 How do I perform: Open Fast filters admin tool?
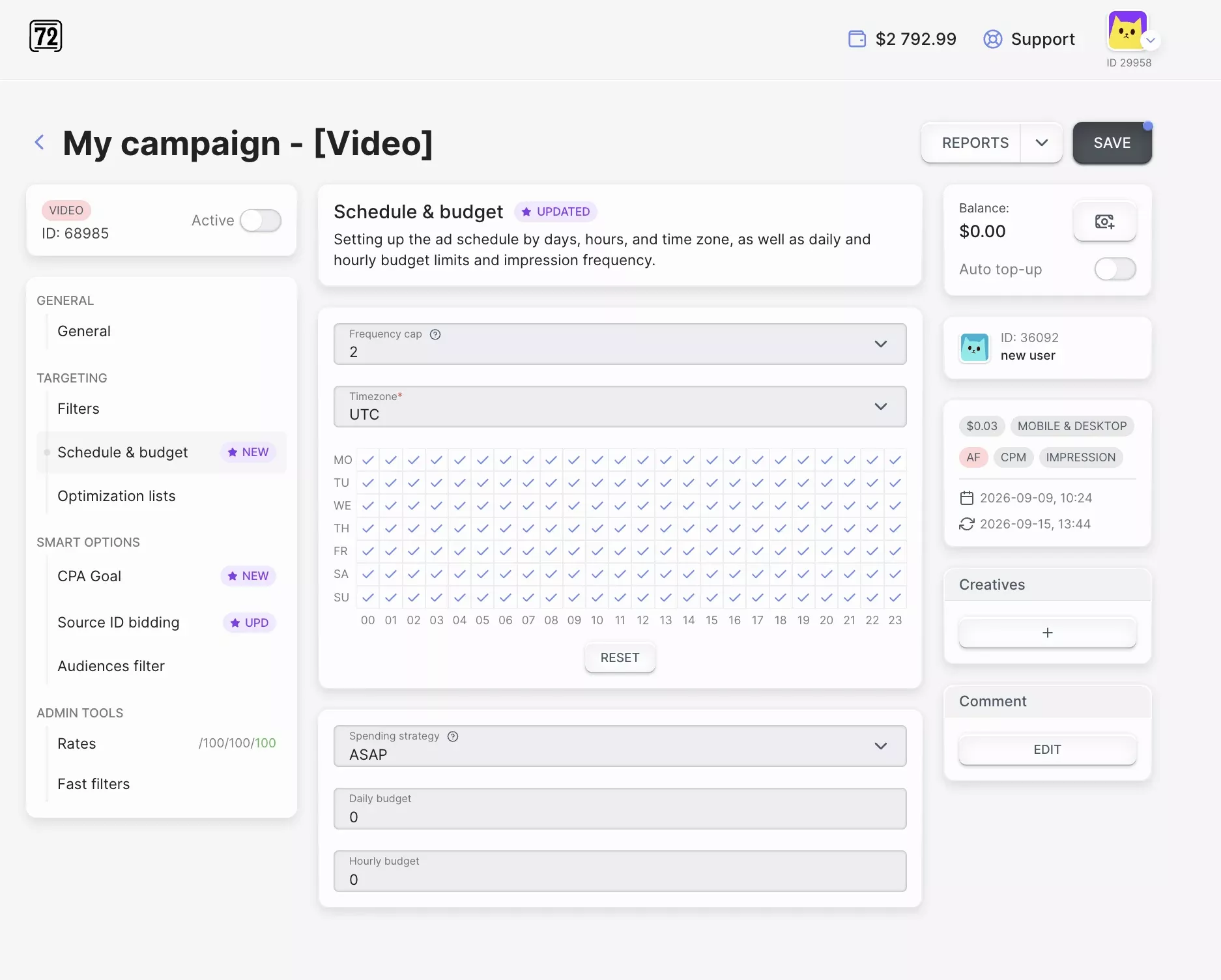pos(93,784)
